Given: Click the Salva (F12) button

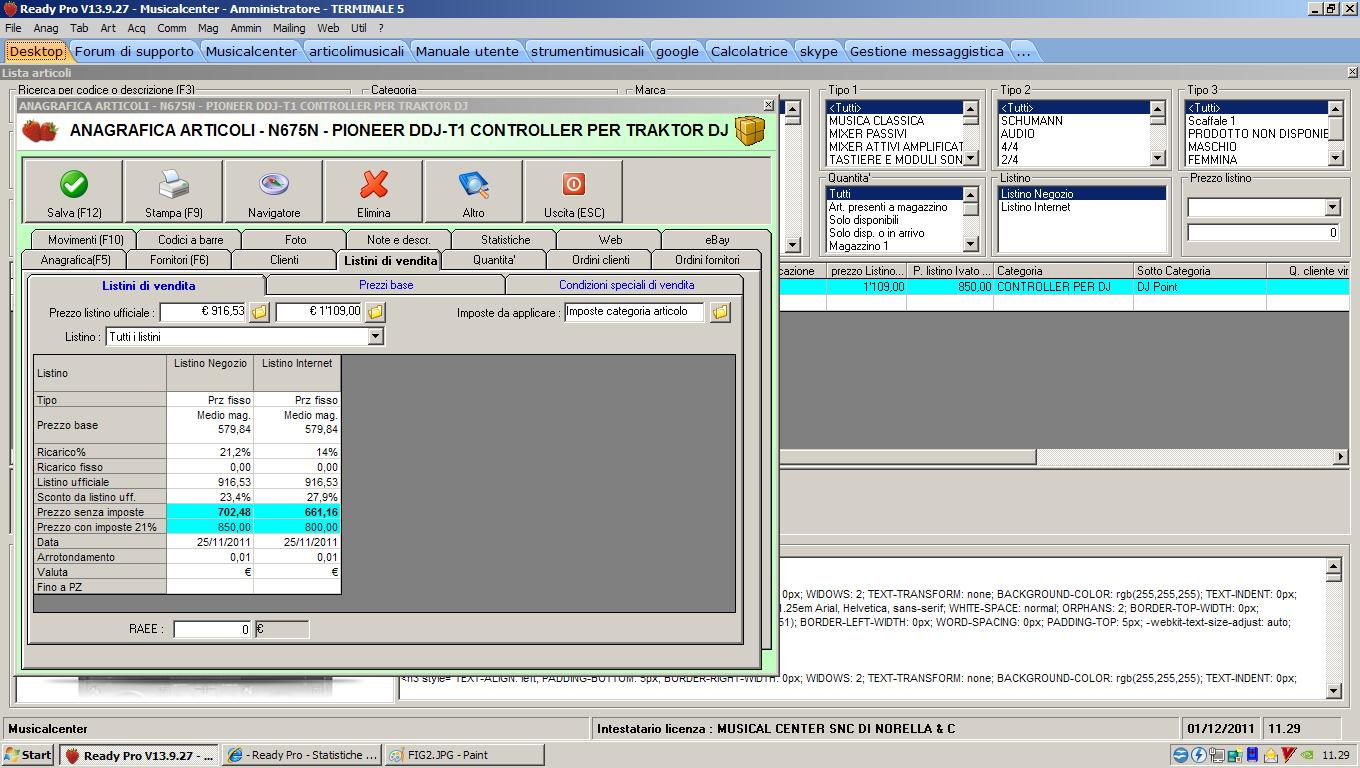Looking at the screenshot, I should (x=73, y=192).
